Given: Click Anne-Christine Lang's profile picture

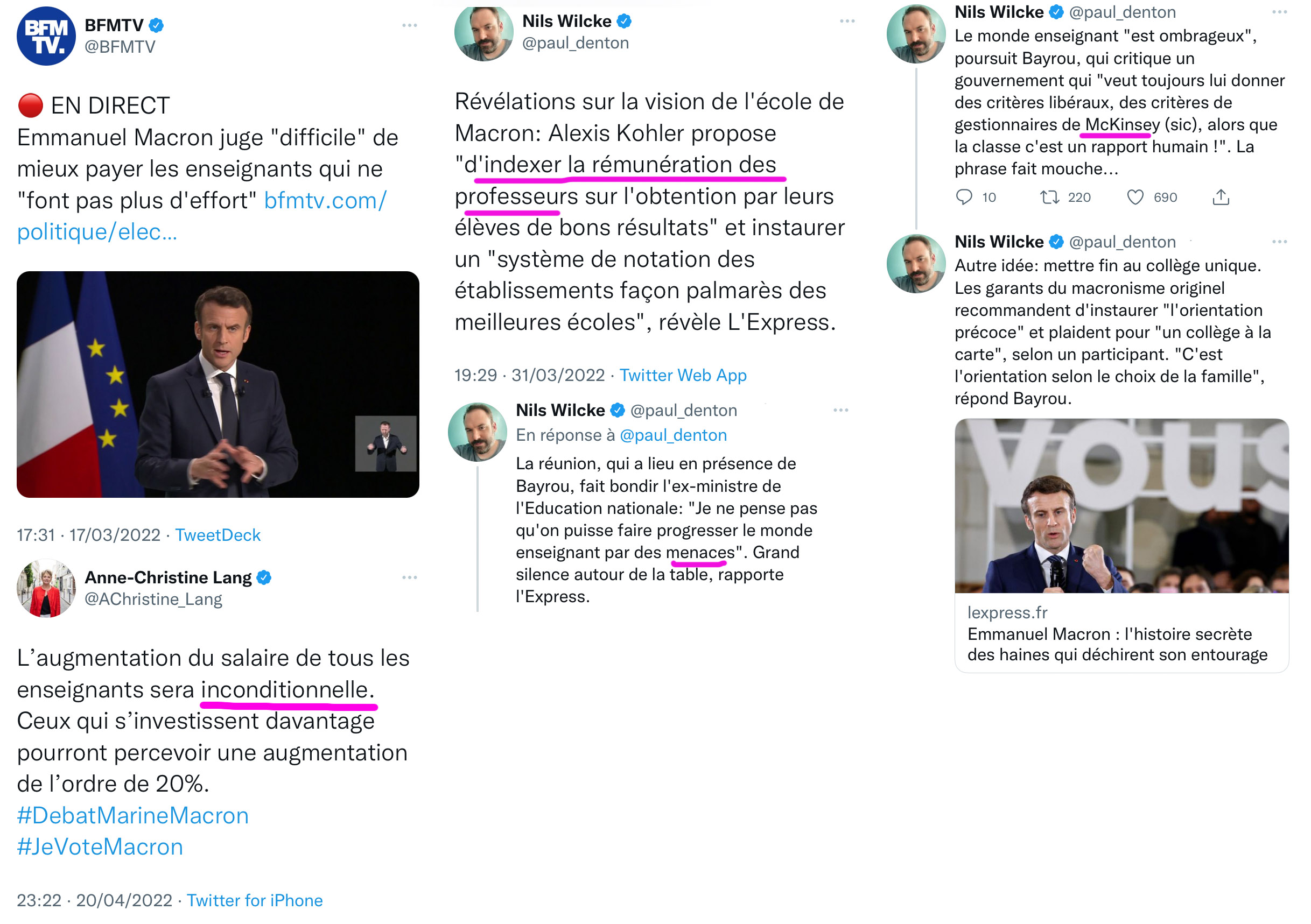Looking at the screenshot, I should click(x=46, y=588).
